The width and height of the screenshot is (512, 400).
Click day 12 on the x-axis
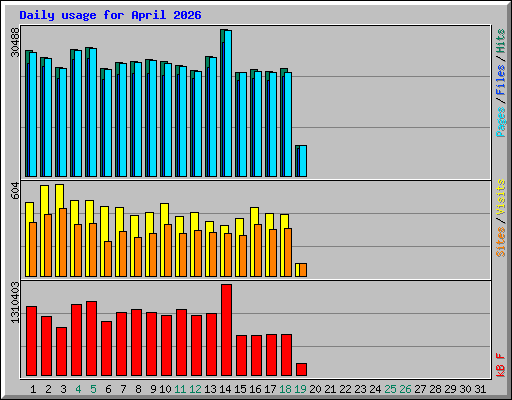[195, 389]
